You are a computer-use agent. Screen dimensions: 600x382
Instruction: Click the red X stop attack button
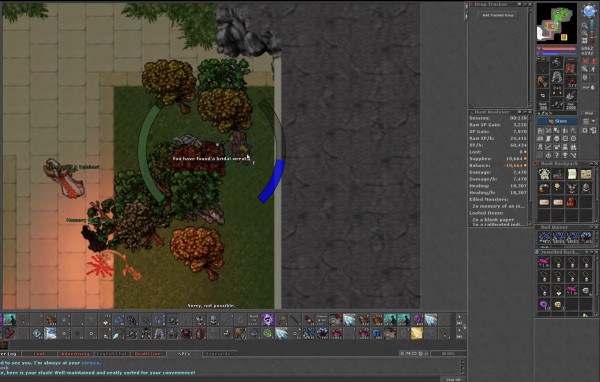(x=585, y=61)
